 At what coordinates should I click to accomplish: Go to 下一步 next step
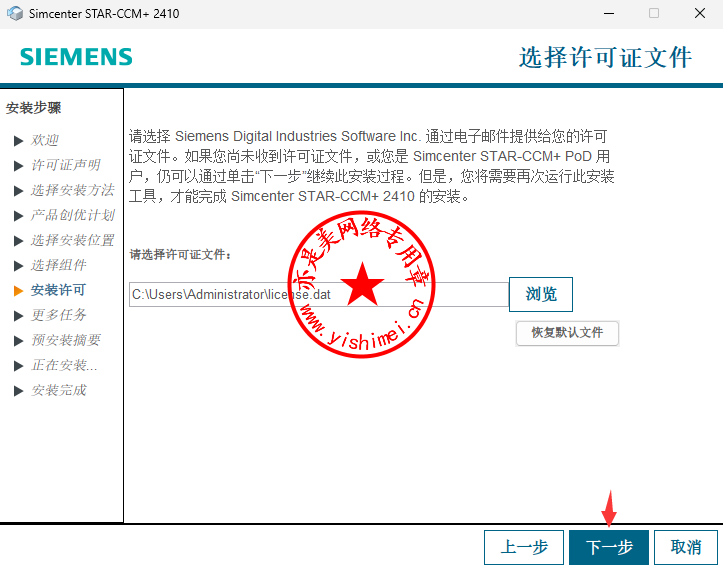(x=609, y=547)
